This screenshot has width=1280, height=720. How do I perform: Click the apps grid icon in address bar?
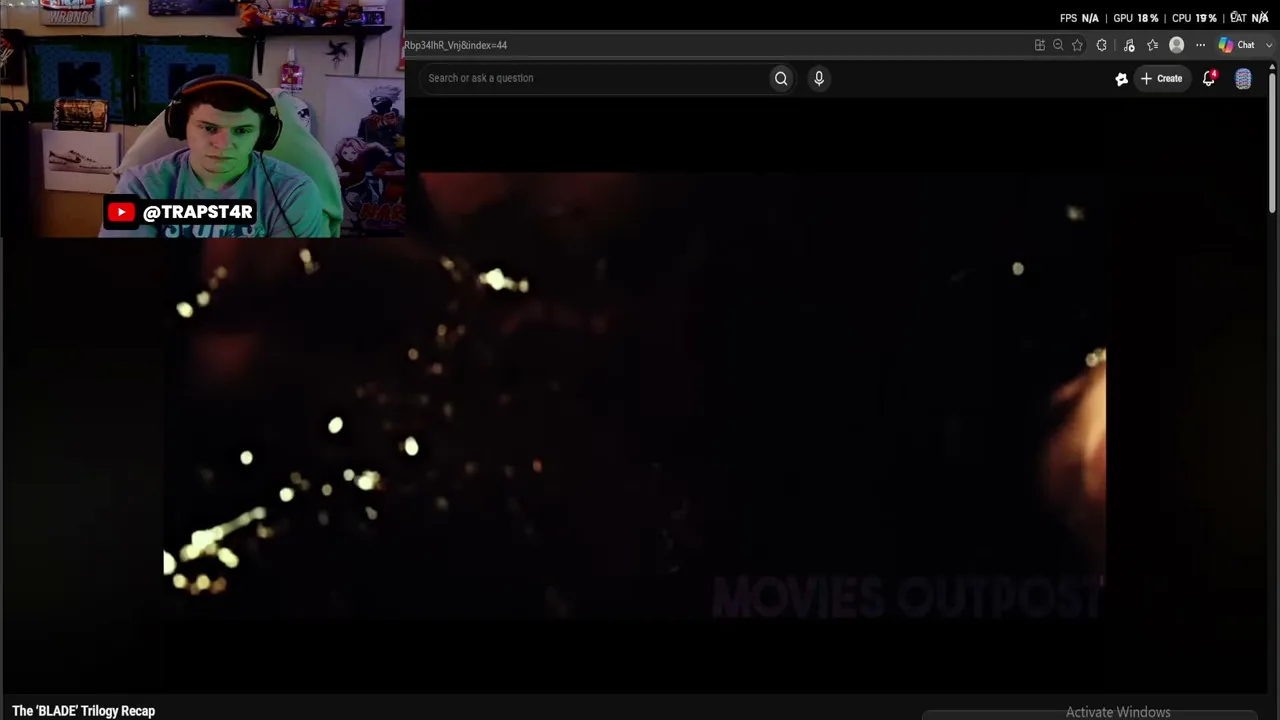(x=1040, y=45)
